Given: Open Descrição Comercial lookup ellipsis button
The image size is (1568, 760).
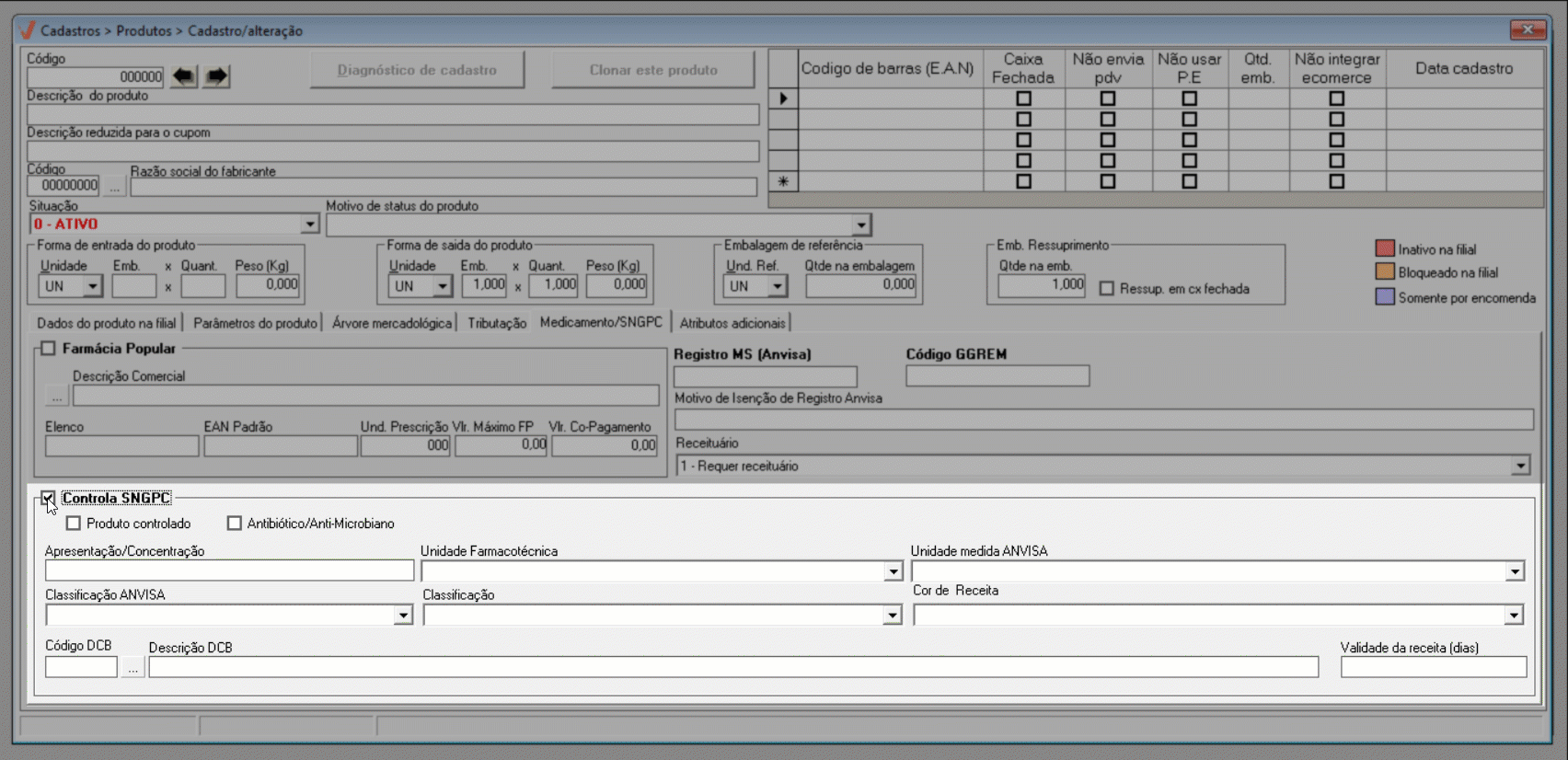Looking at the screenshot, I should pos(57,396).
